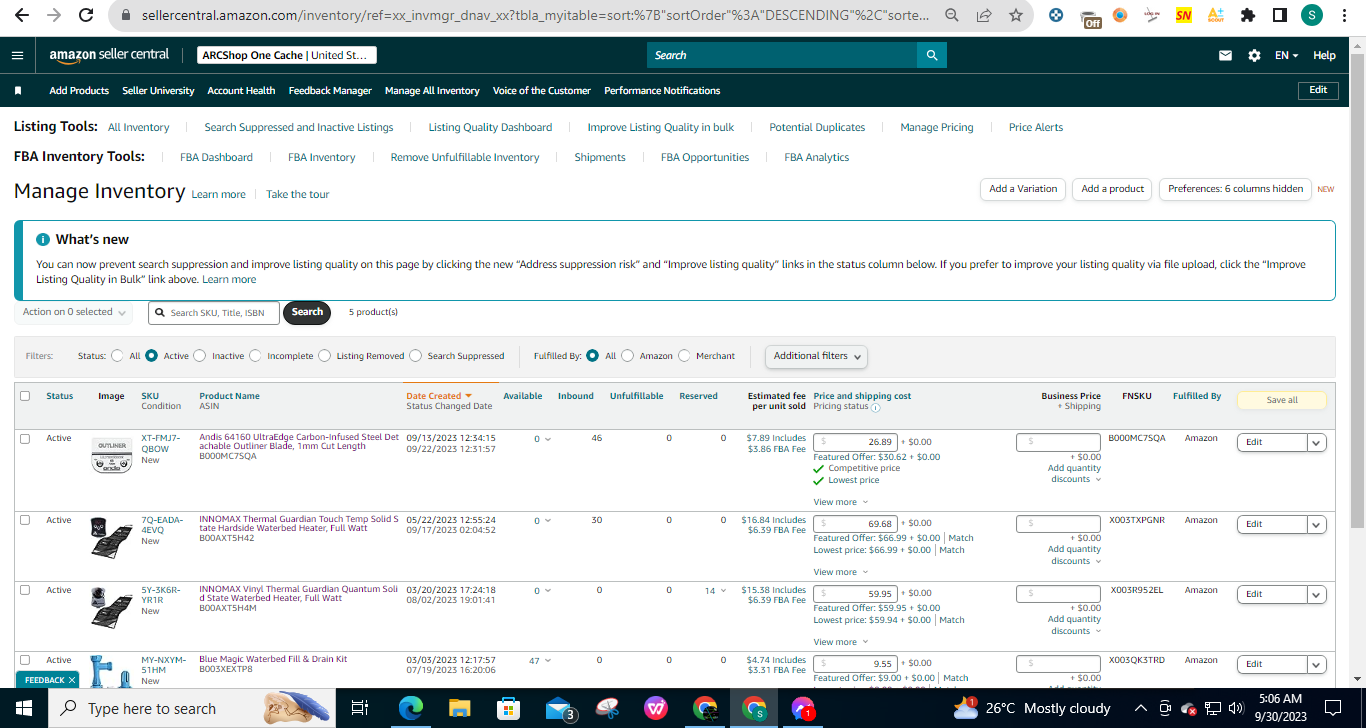Open the EN language dropdown
The image size is (1366, 728).
[1286, 56]
